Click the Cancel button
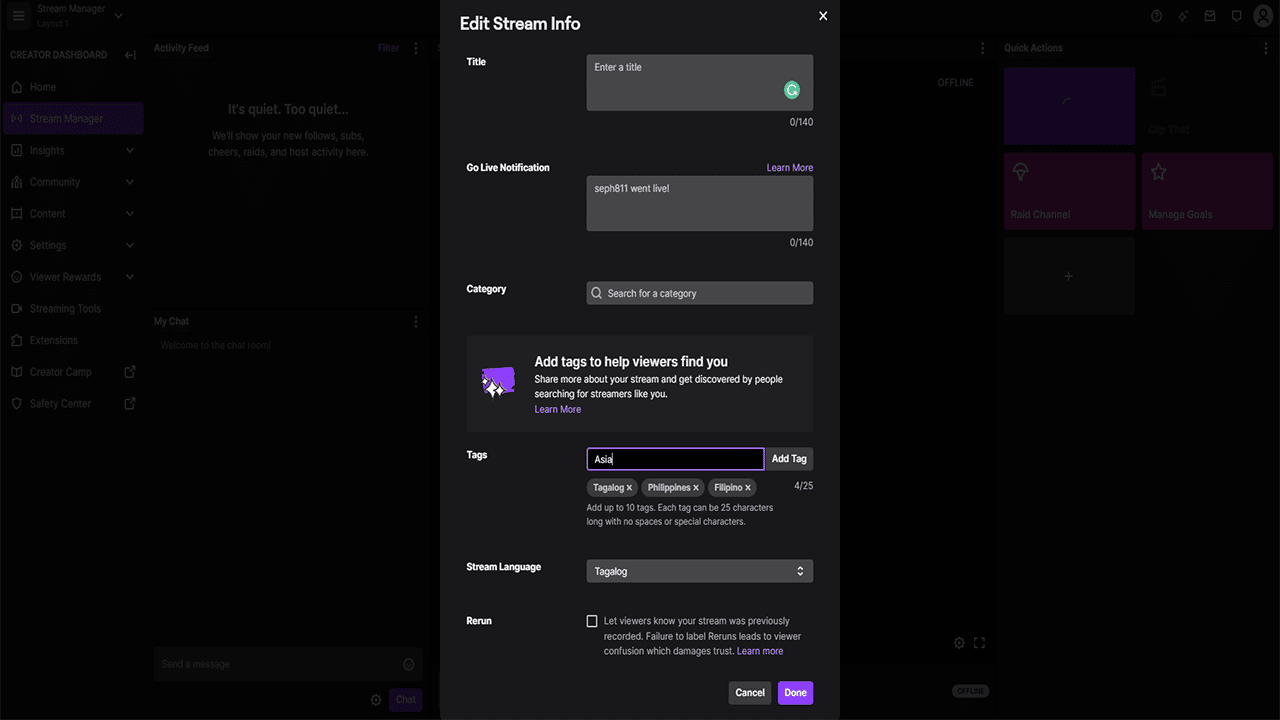Screen dimensions: 1280x720 [x=750, y=693]
